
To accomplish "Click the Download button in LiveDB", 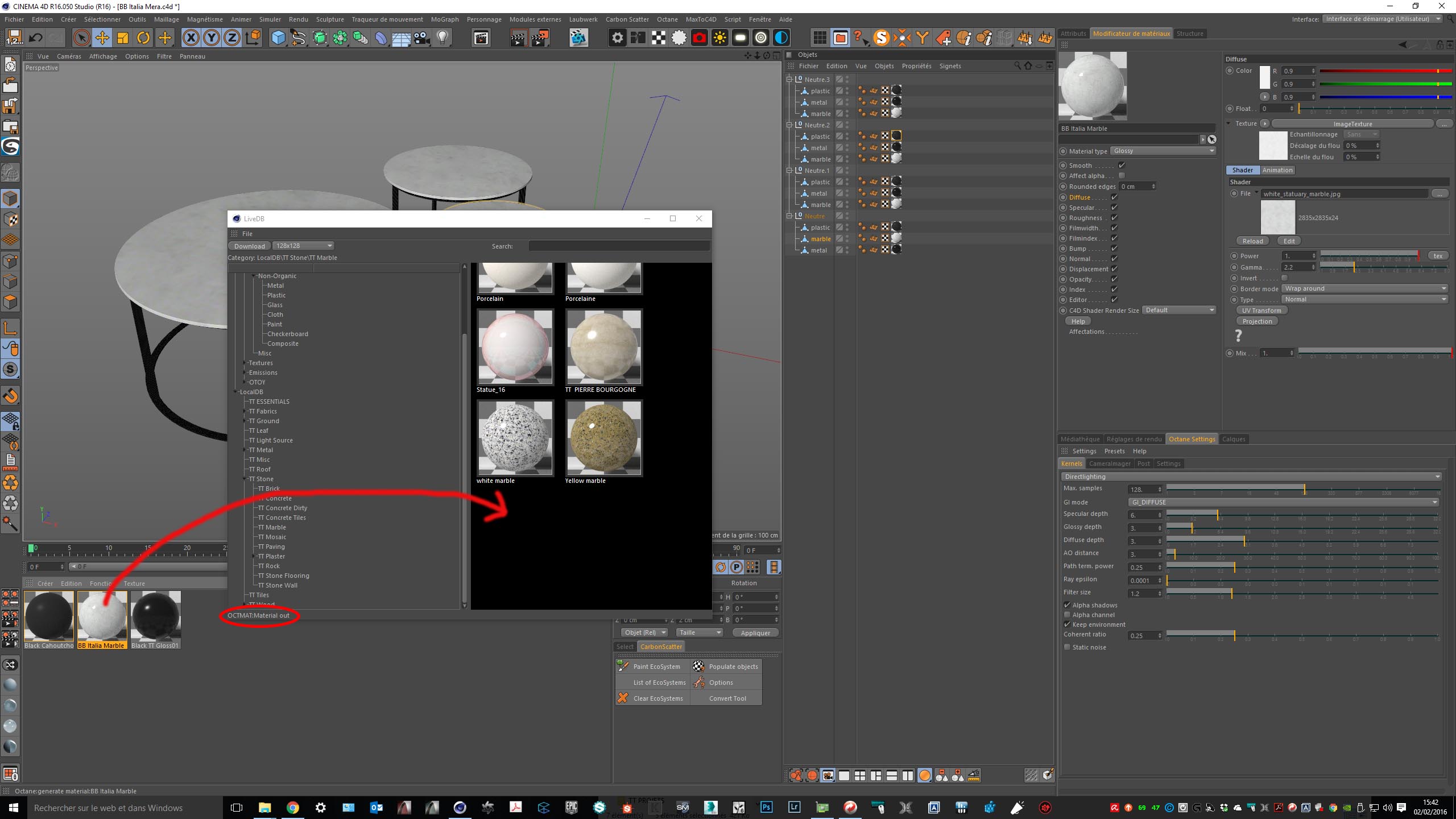I will 249,246.
